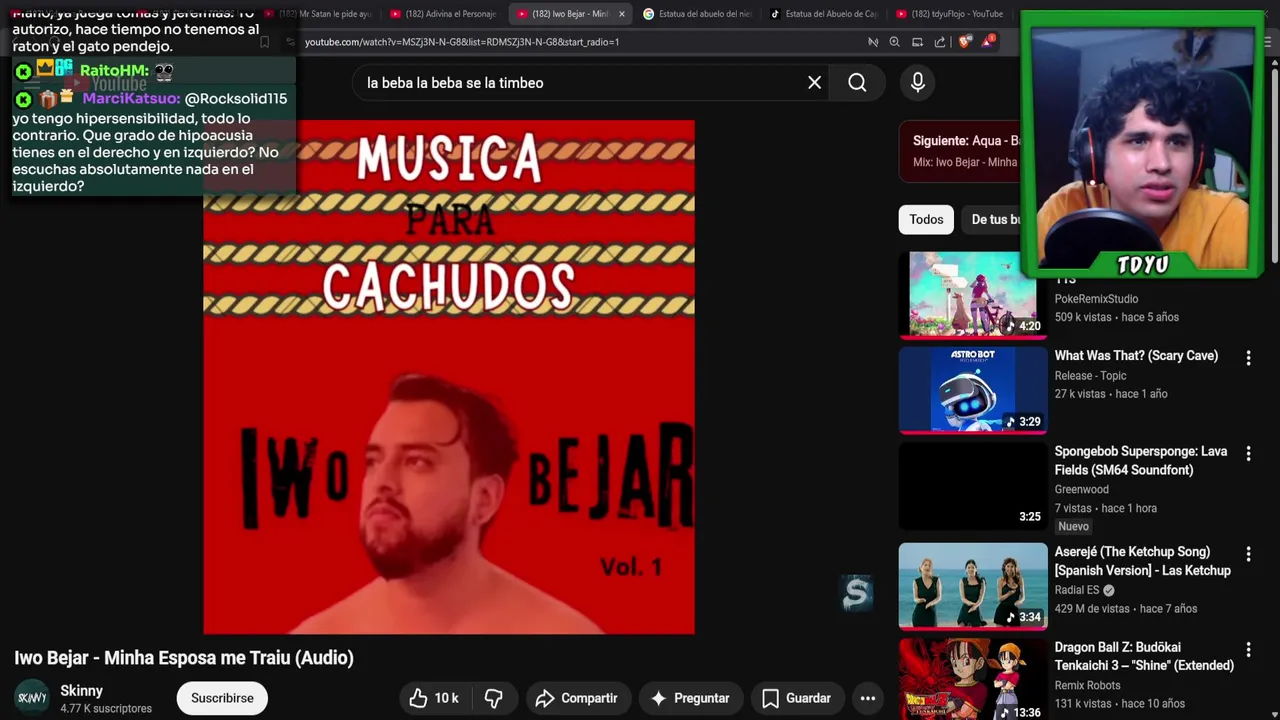Click the video title Minha Esposa me Traiu
The image size is (1280, 720).
(x=184, y=658)
